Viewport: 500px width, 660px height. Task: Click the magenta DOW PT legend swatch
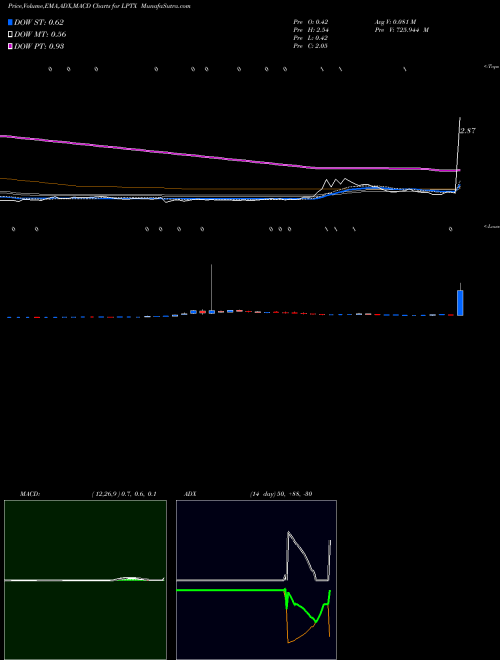click(10, 46)
